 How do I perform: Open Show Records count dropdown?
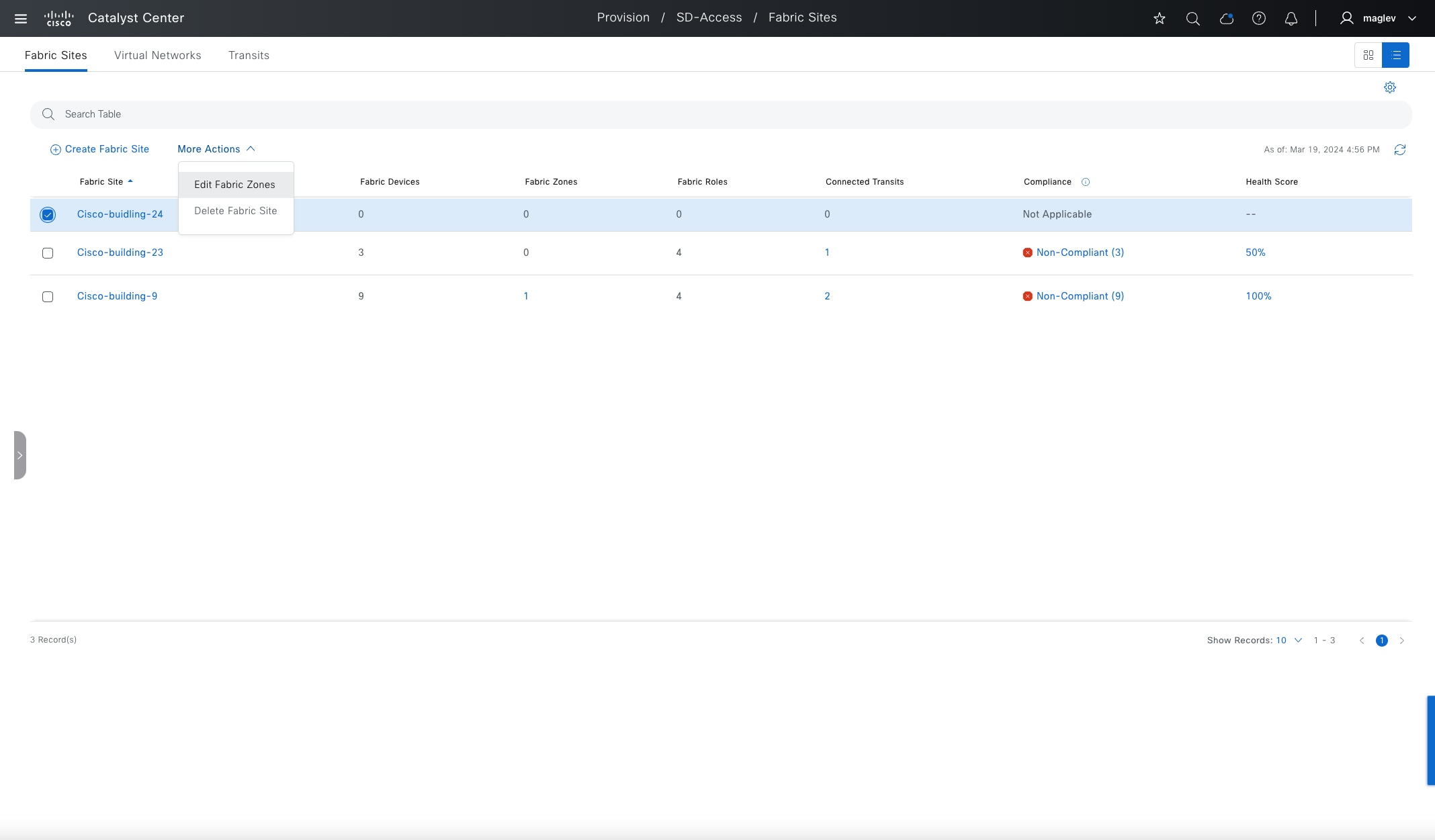[x=1289, y=641]
